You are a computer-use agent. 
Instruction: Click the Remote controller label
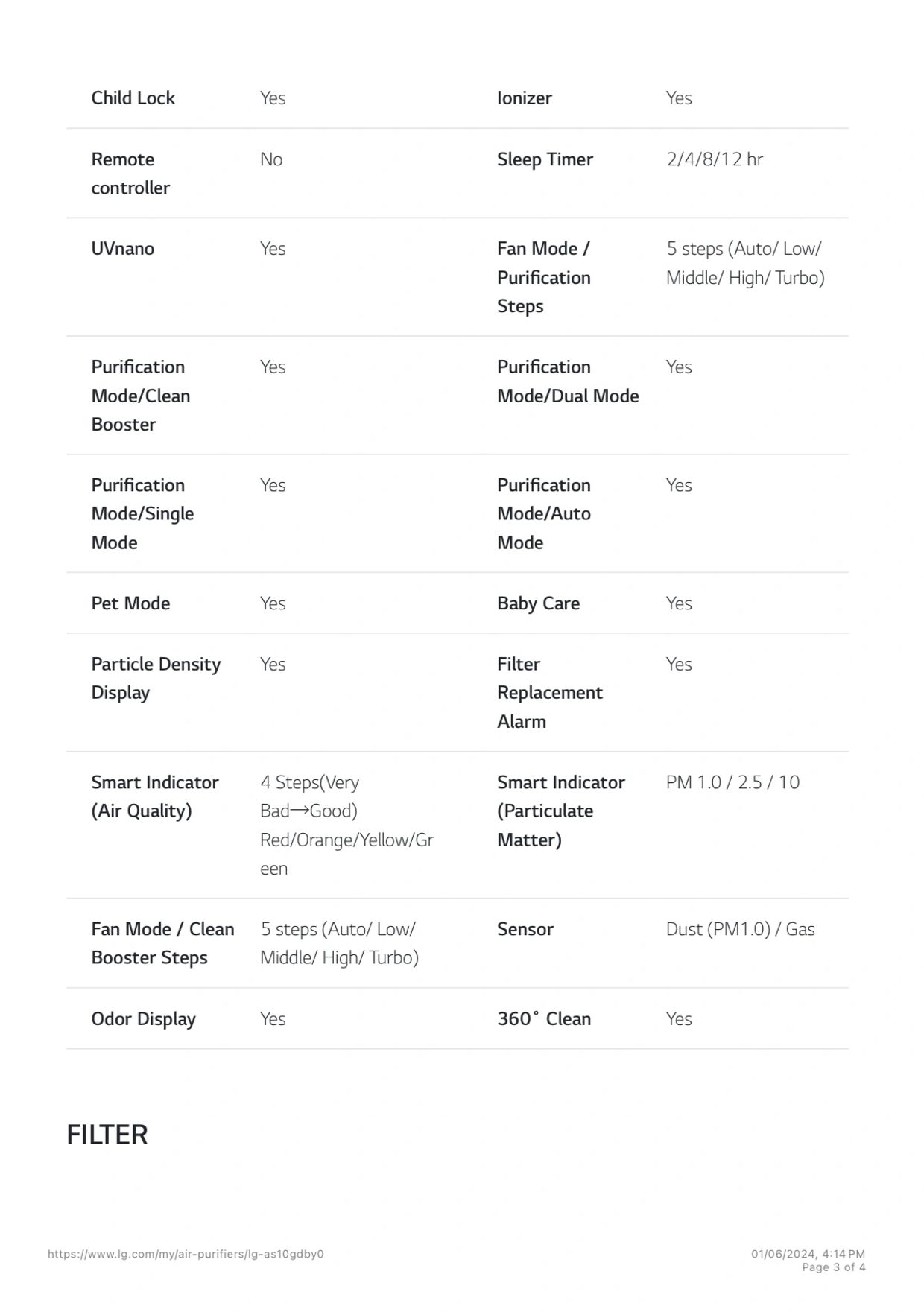(x=130, y=174)
